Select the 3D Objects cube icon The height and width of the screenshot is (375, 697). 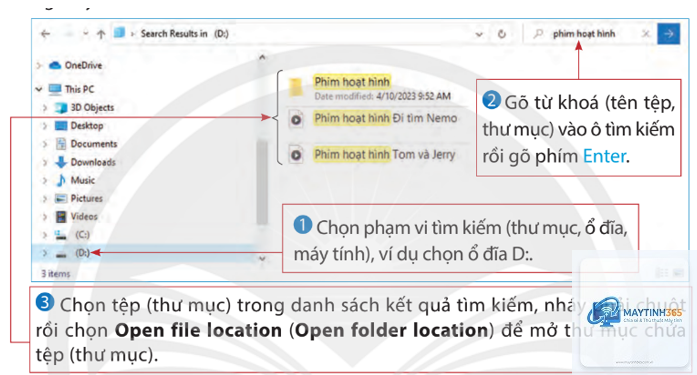[60, 108]
